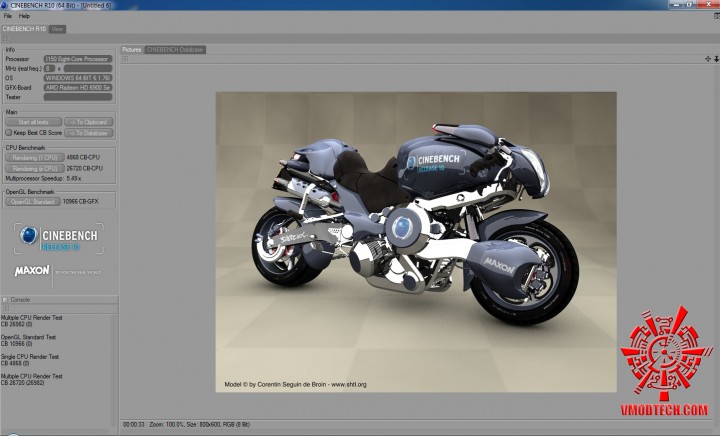720x436 pixels.
Task: Select the Pictures tab
Action: click(132, 50)
